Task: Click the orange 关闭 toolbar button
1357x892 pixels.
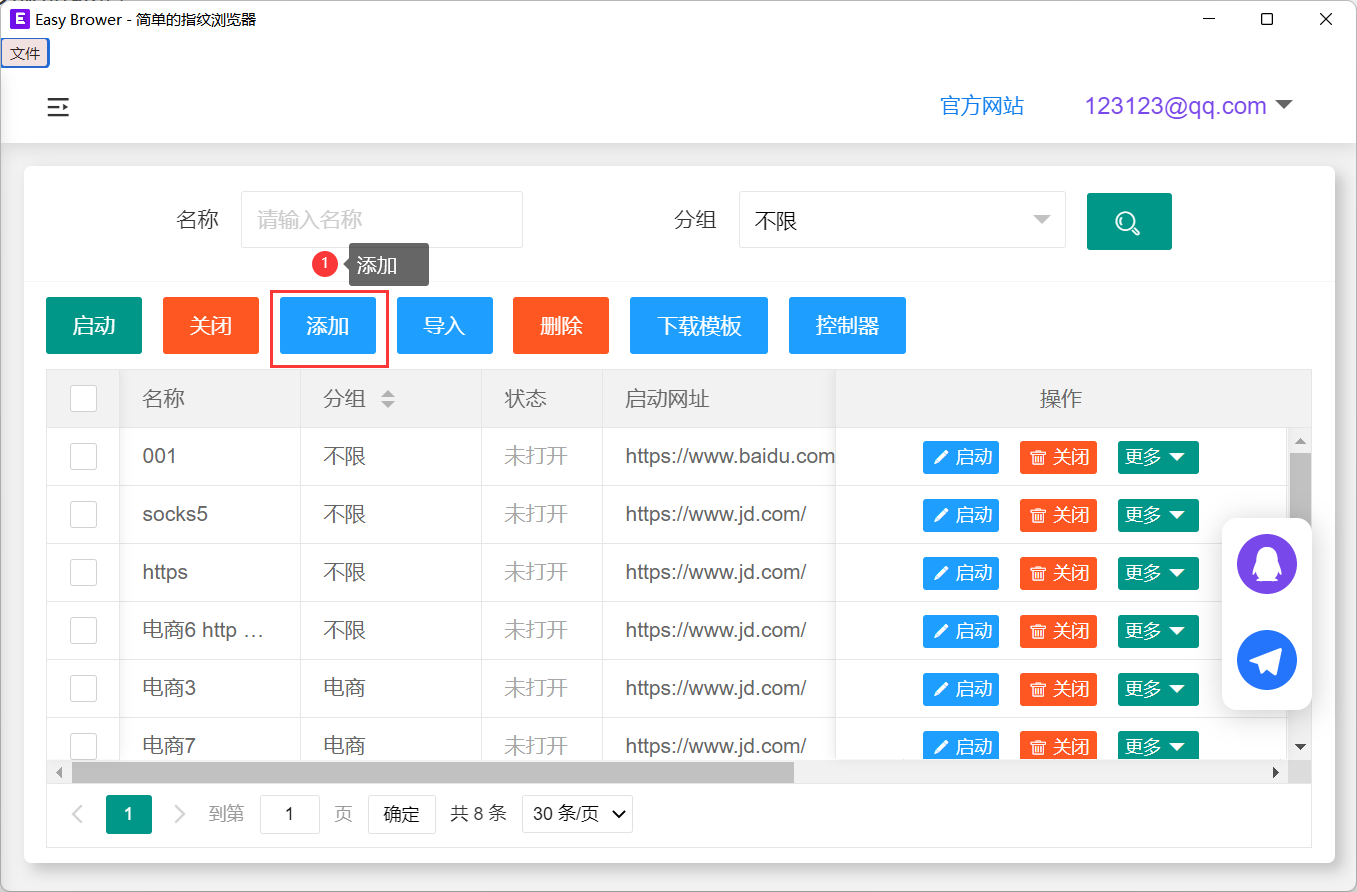Action: coord(211,325)
